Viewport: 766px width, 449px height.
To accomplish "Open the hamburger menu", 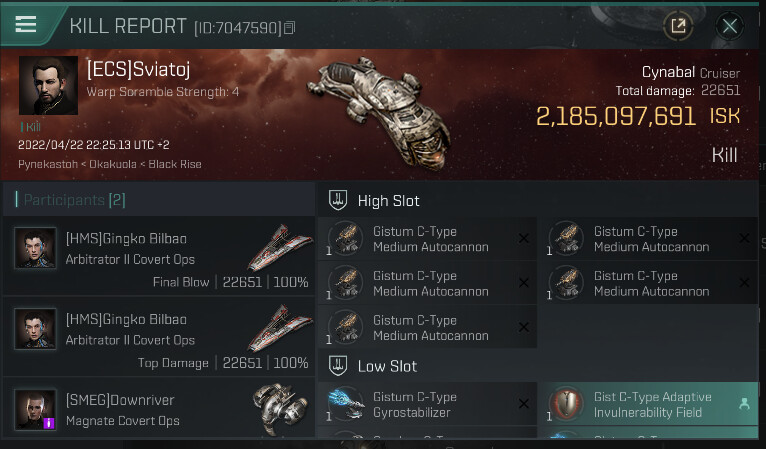I will 26,26.
